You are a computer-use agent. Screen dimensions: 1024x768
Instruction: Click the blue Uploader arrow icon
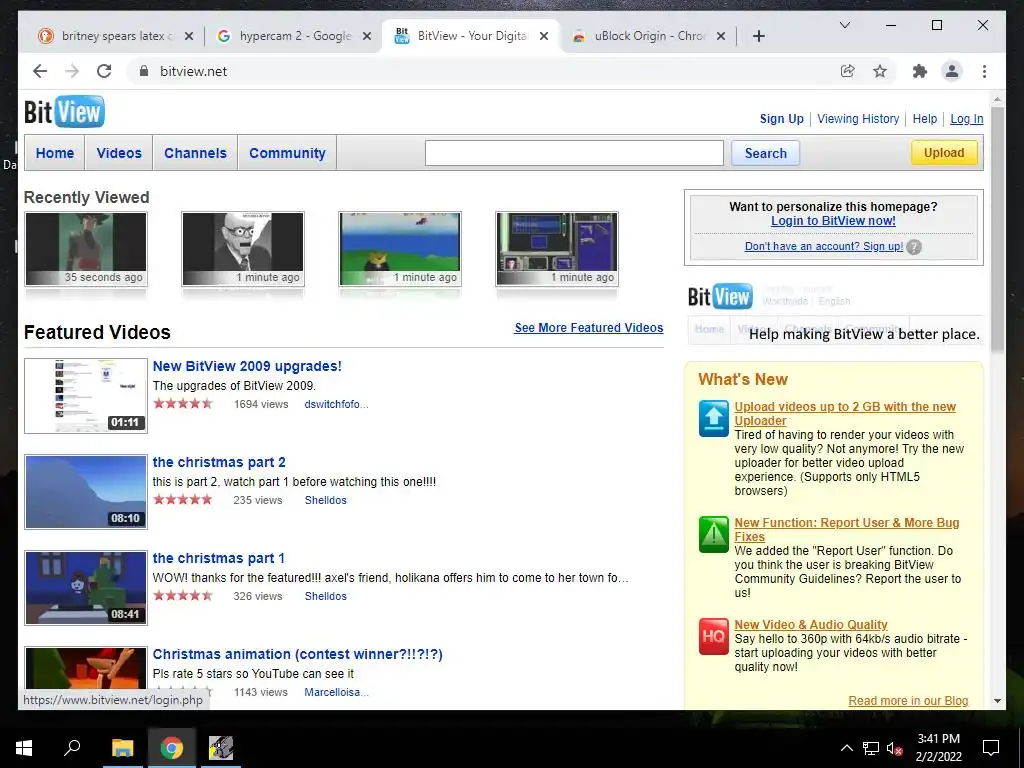pos(713,418)
